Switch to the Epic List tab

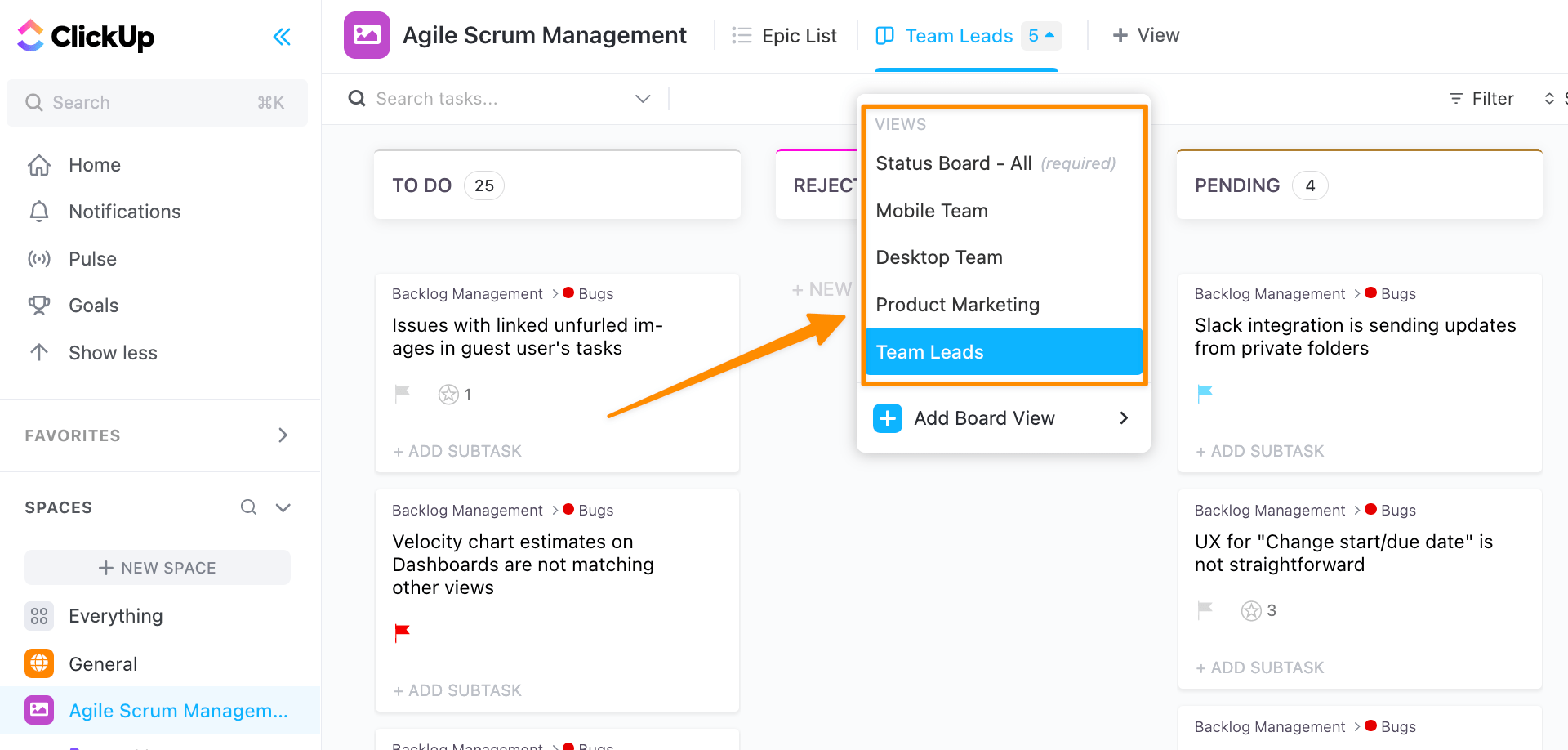[x=785, y=36]
